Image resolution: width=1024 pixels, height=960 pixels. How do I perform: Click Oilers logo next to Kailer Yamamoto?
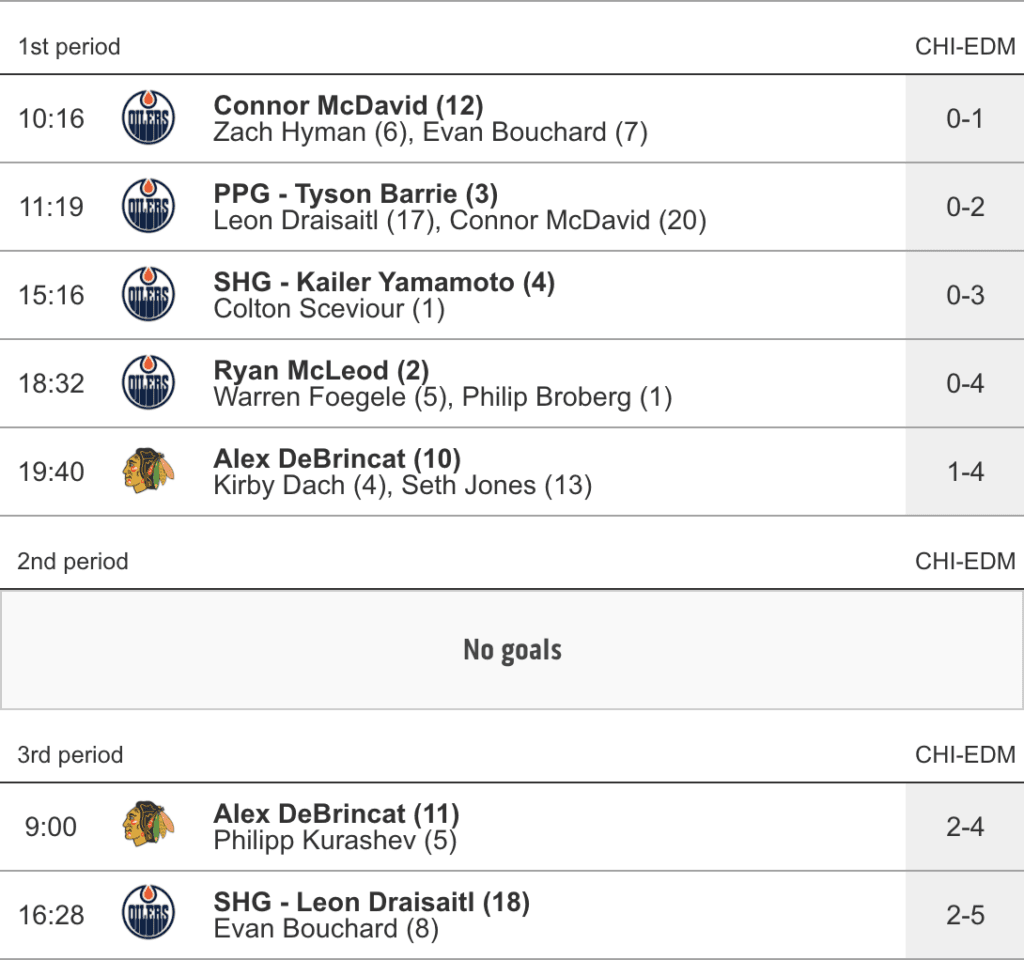[148, 295]
